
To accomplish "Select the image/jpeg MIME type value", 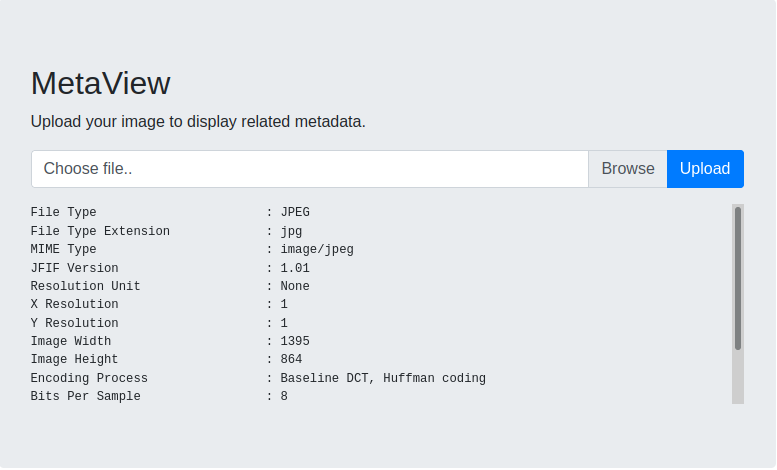I will tap(317, 249).
